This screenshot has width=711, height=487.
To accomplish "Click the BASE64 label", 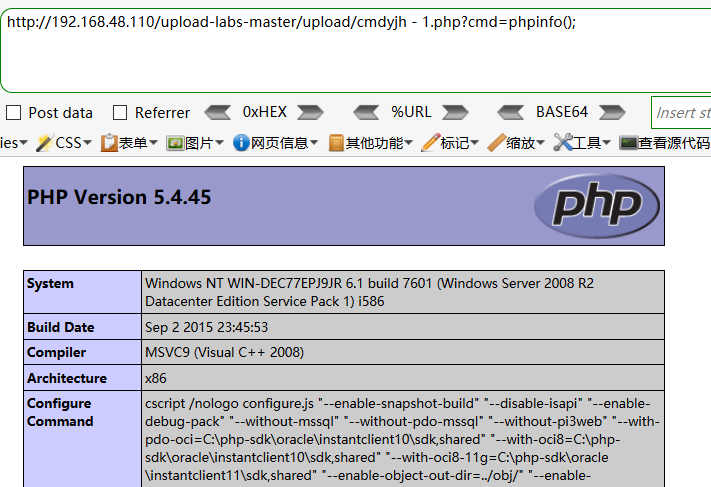I will (x=562, y=112).
